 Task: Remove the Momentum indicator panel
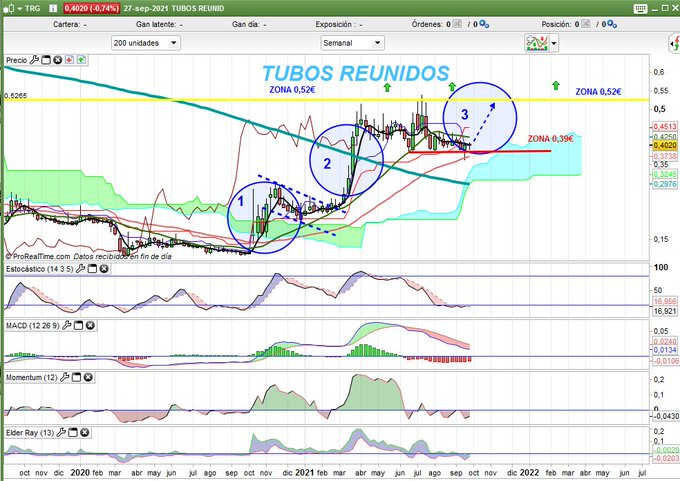pyautogui.click(x=88, y=377)
